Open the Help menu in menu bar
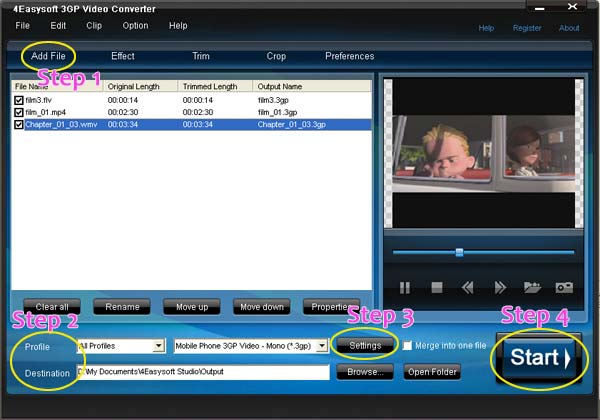The image size is (600, 420). (x=178, y=26)
